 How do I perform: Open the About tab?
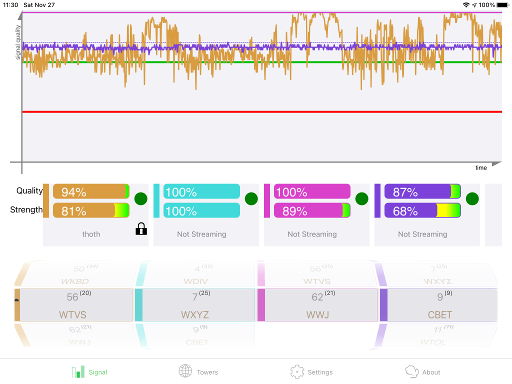coord(423,372)
